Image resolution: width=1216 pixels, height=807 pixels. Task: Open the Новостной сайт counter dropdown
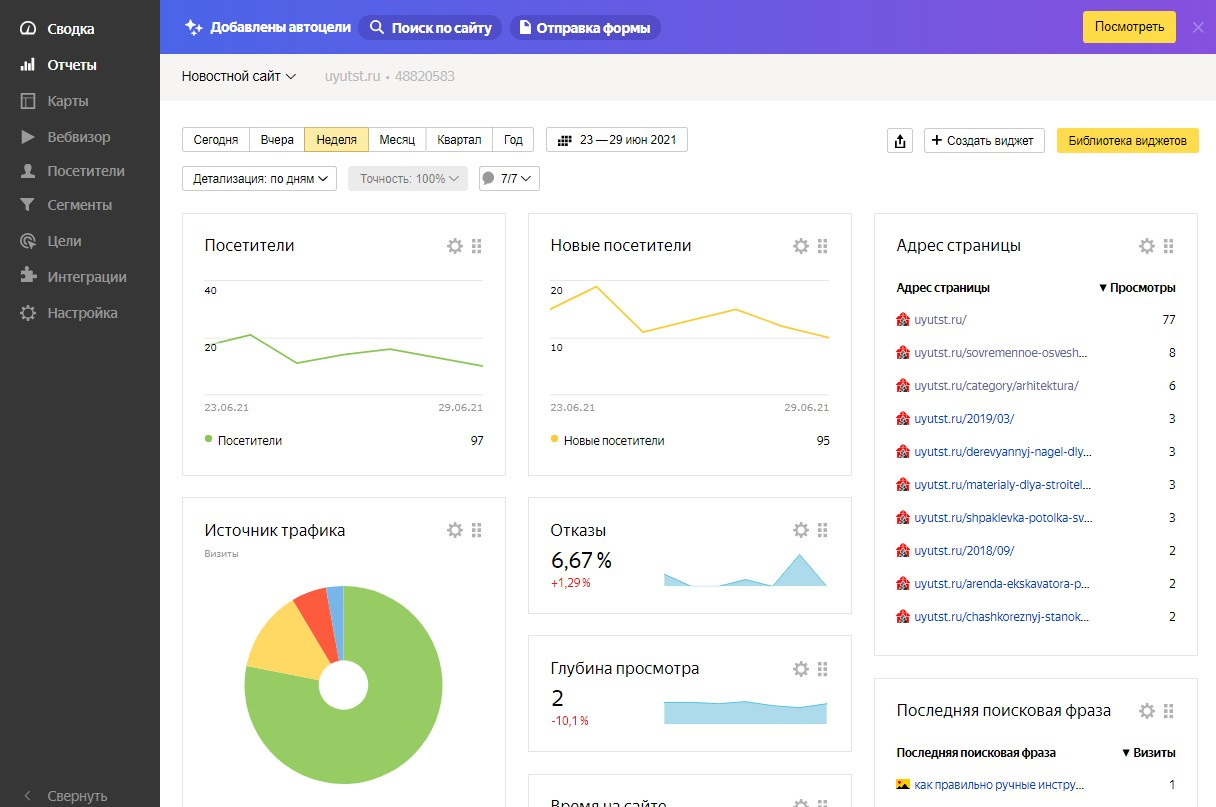[x=239, y=76]
